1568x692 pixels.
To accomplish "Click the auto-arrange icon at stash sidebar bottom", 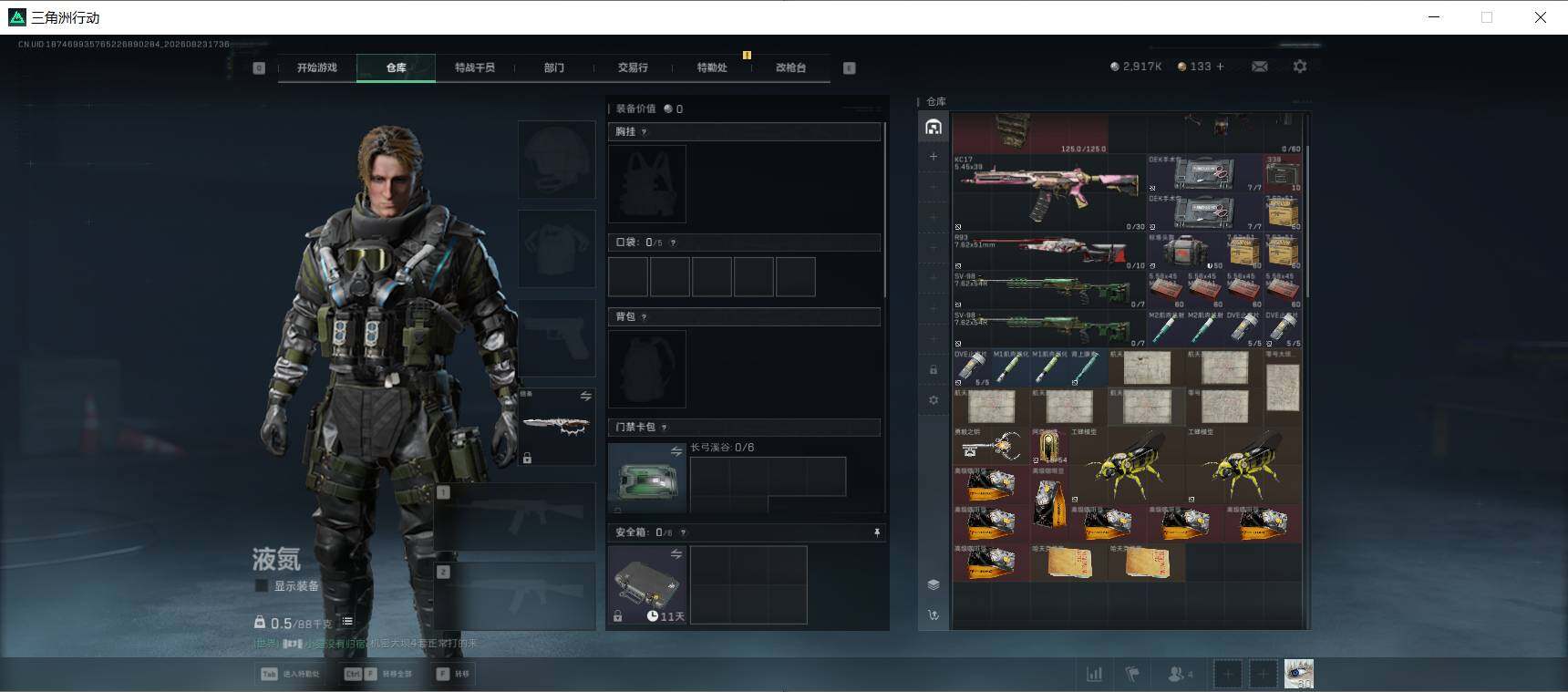I will point(934,615).
